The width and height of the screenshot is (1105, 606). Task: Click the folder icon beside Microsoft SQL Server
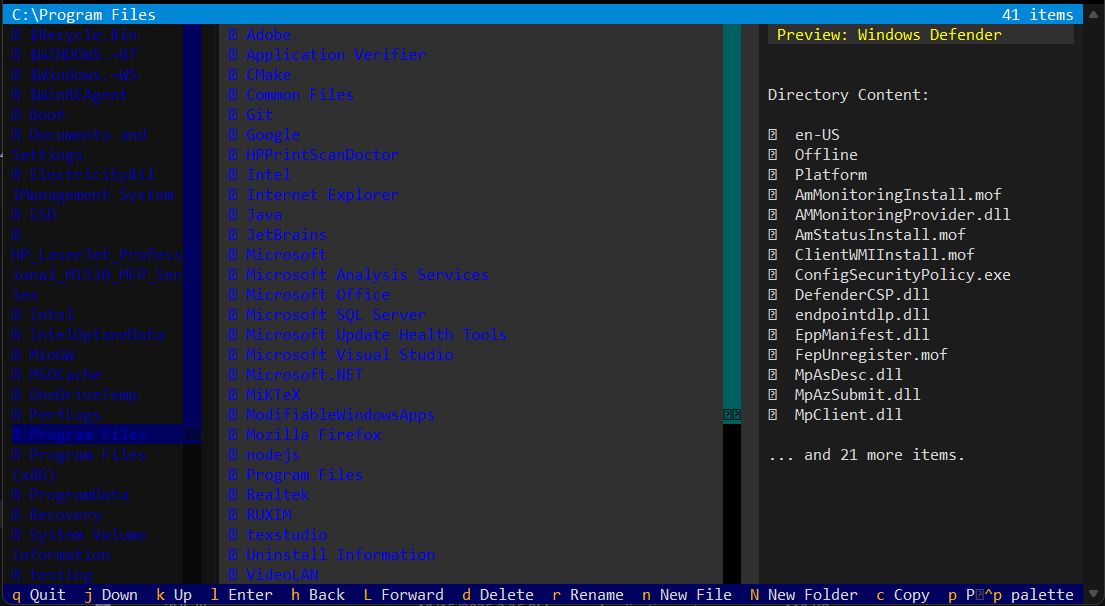pyautogui.click(x=233, y=315)
